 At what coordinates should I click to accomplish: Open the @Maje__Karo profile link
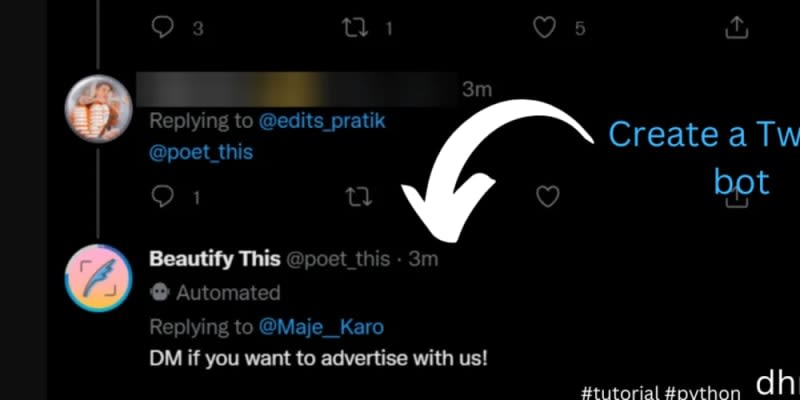[x=323, y=327]
